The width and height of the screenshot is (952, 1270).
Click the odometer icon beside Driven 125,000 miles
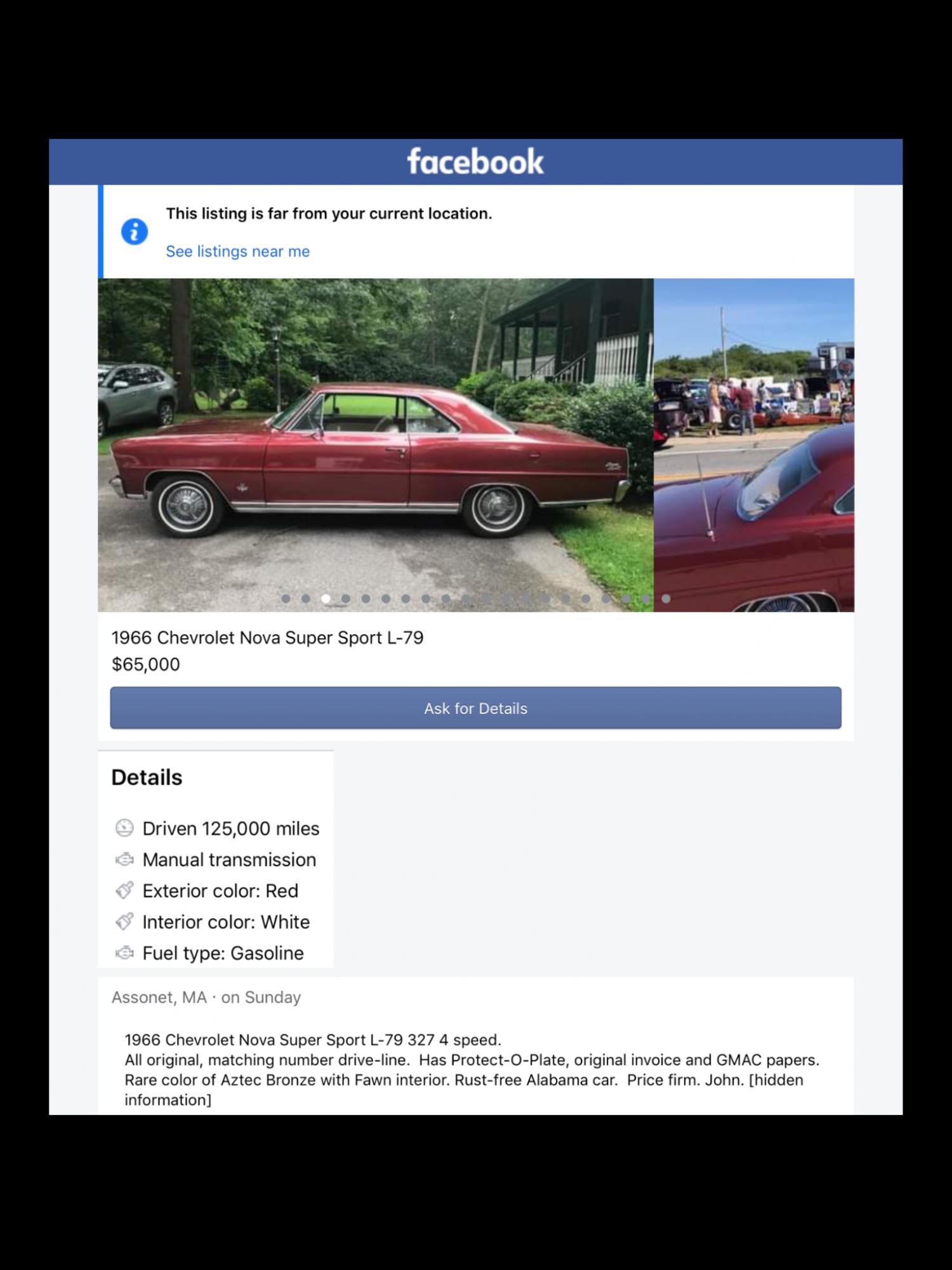(x=124, y=828)
